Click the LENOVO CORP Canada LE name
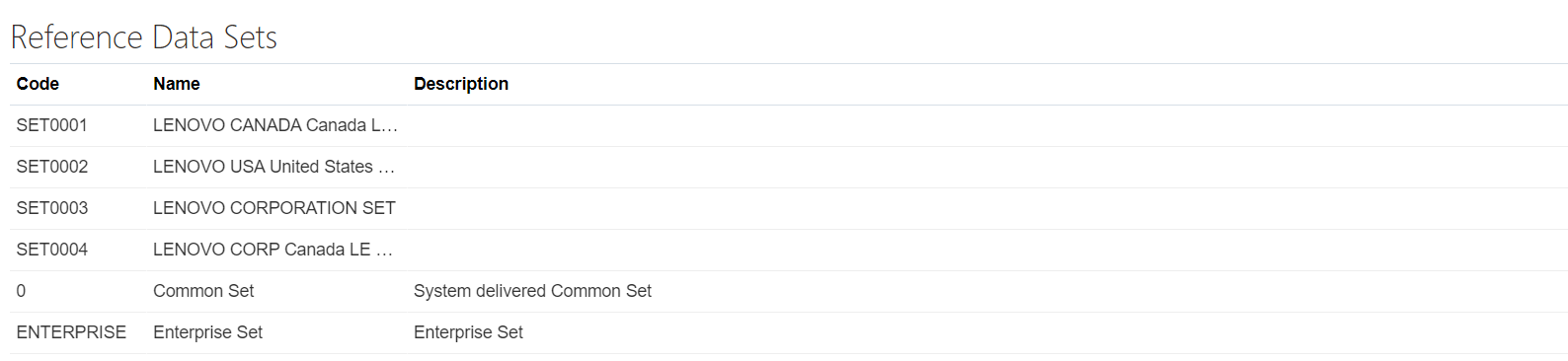 click(x=274, y=250)
